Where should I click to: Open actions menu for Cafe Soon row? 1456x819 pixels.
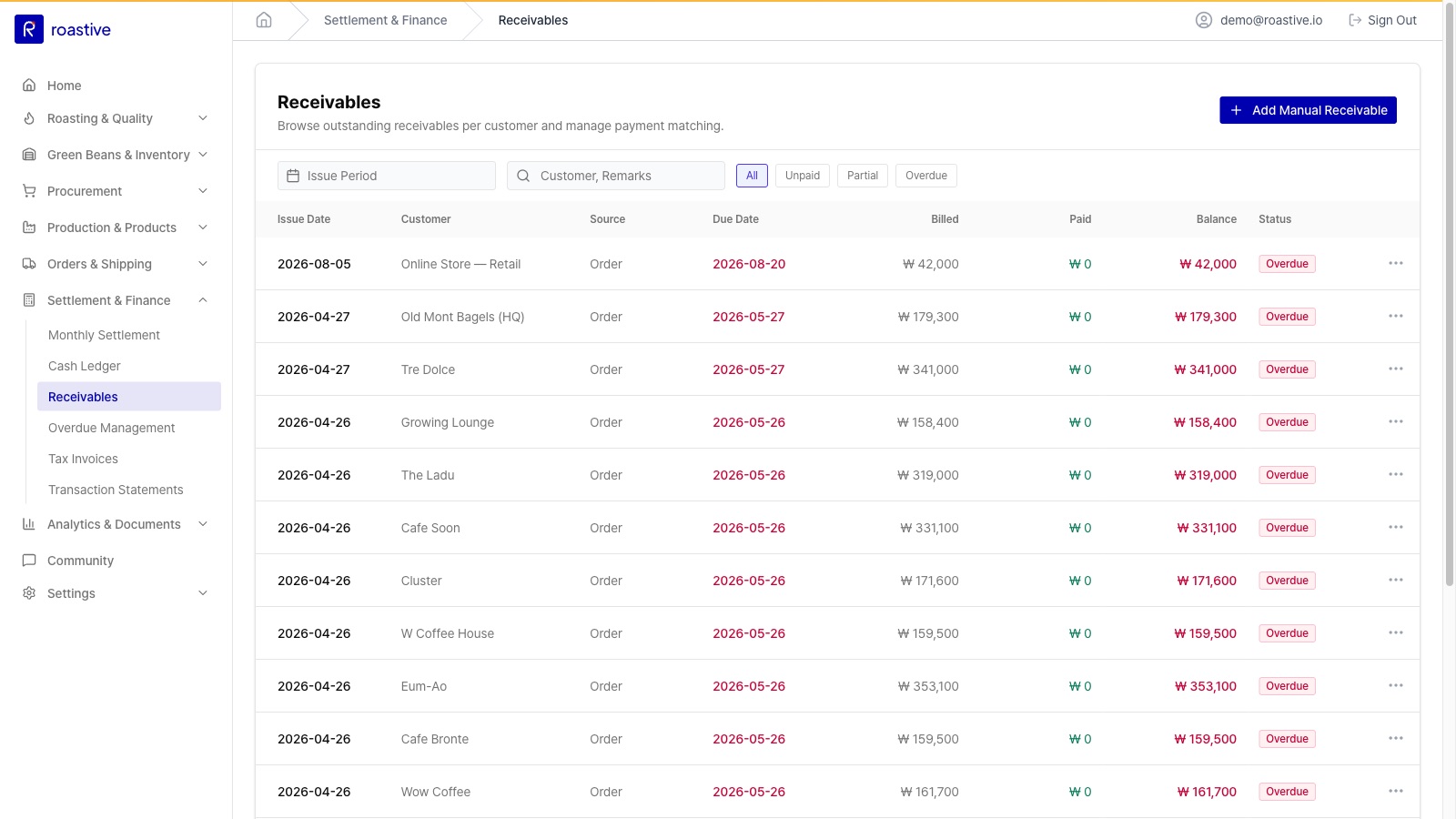point(1396,527)
